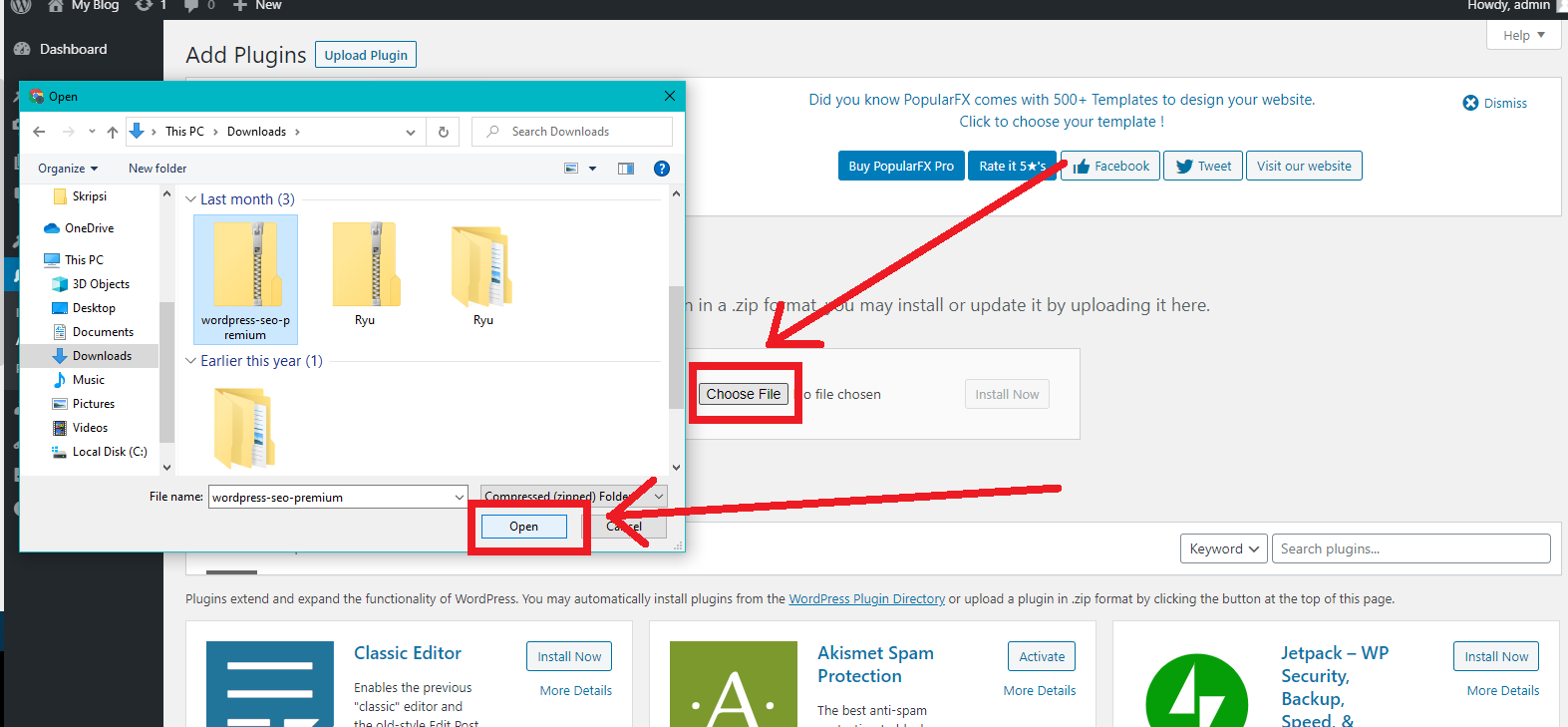
Task: Open dialog help icon
Action: click(x=662, y=169)
